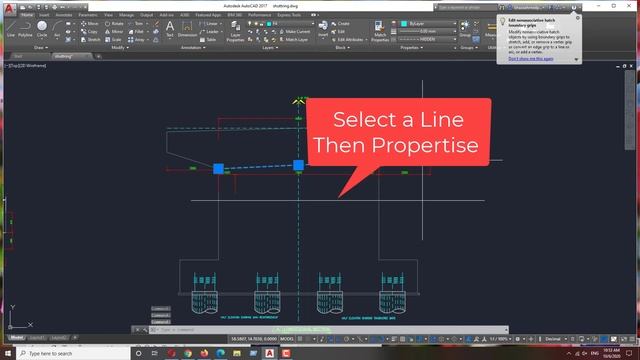Click Edit Attributes tool
The width and height of the screenshot is (640, 360).
(348, 40)
